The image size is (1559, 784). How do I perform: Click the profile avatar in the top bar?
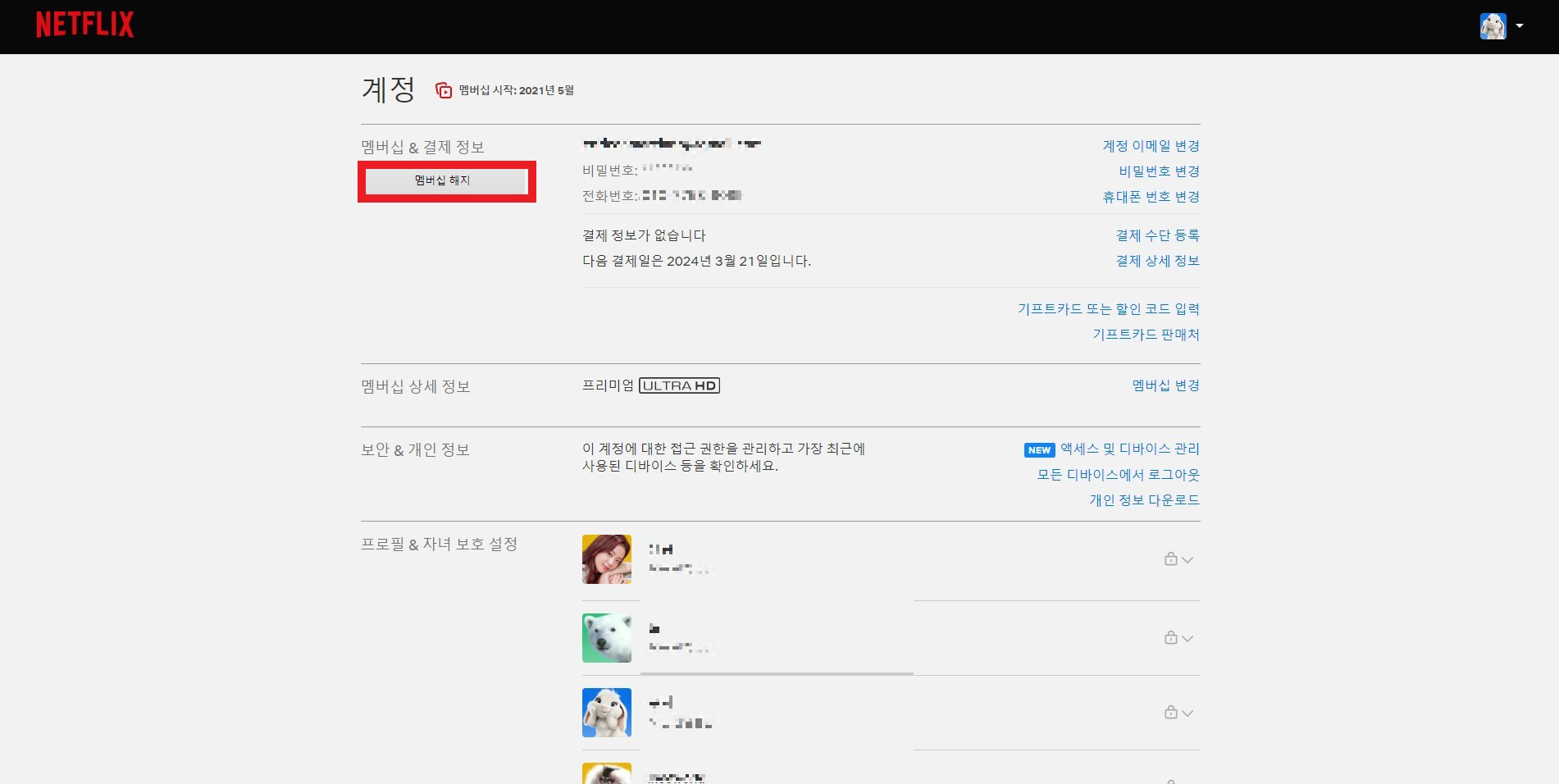[x=1494, y=25]
